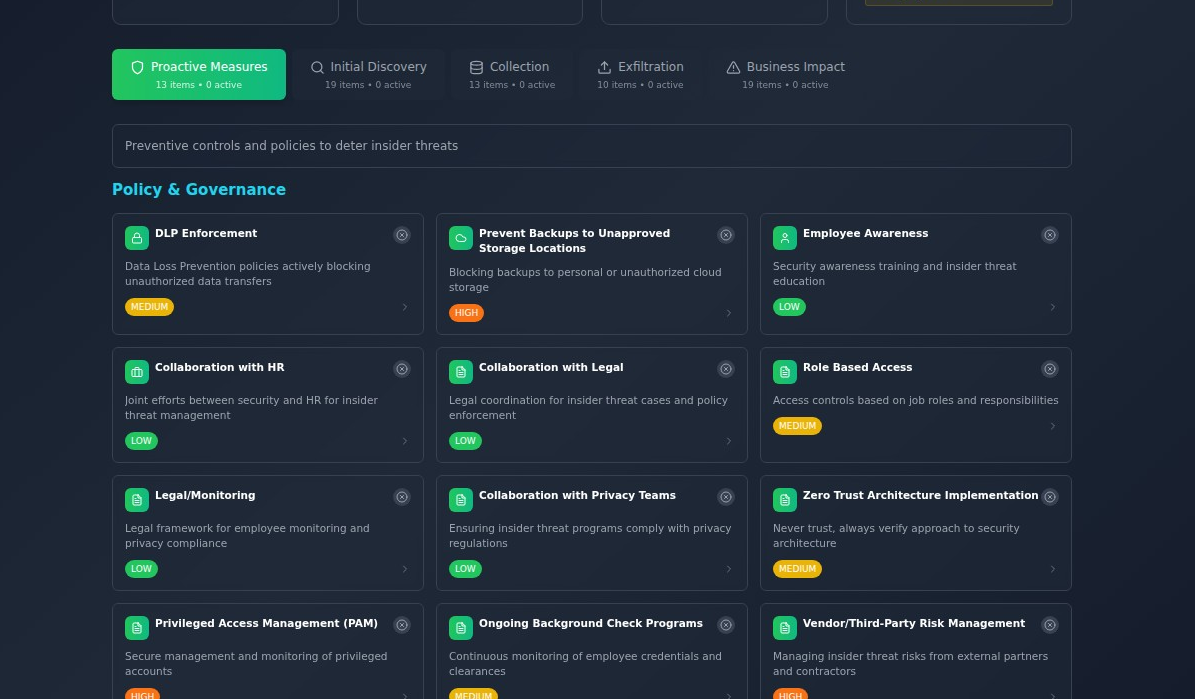Open the Exfiltration tab
The height and width of the screenshot is (699, 1195).
640,74
